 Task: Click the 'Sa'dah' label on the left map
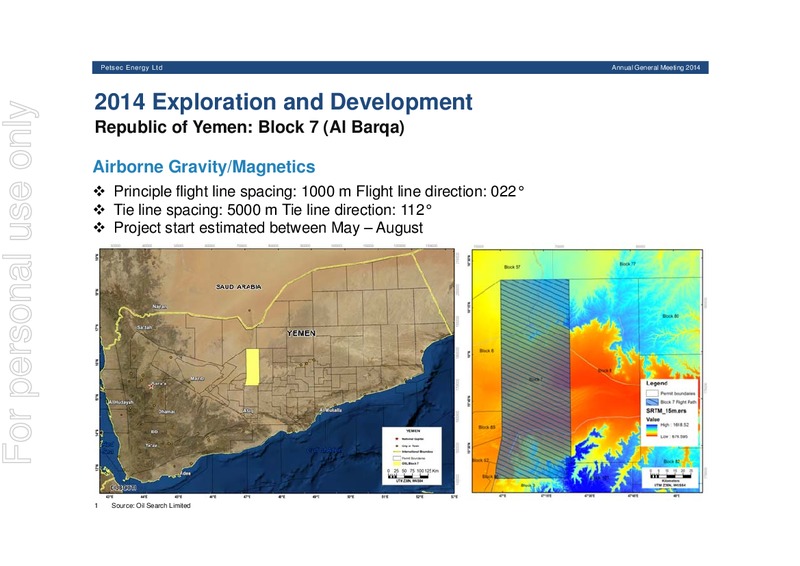(x=144, y=327)
